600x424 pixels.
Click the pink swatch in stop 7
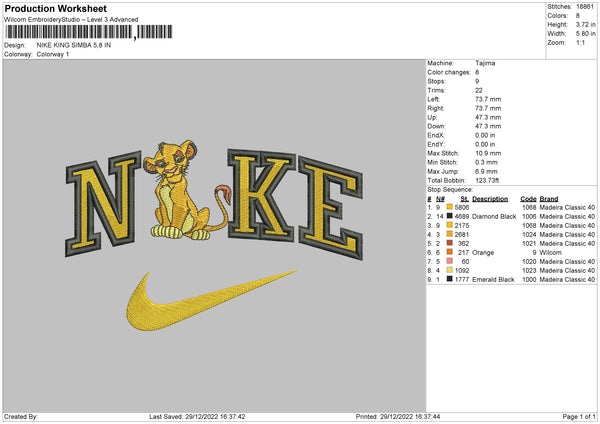pos(450,261)
